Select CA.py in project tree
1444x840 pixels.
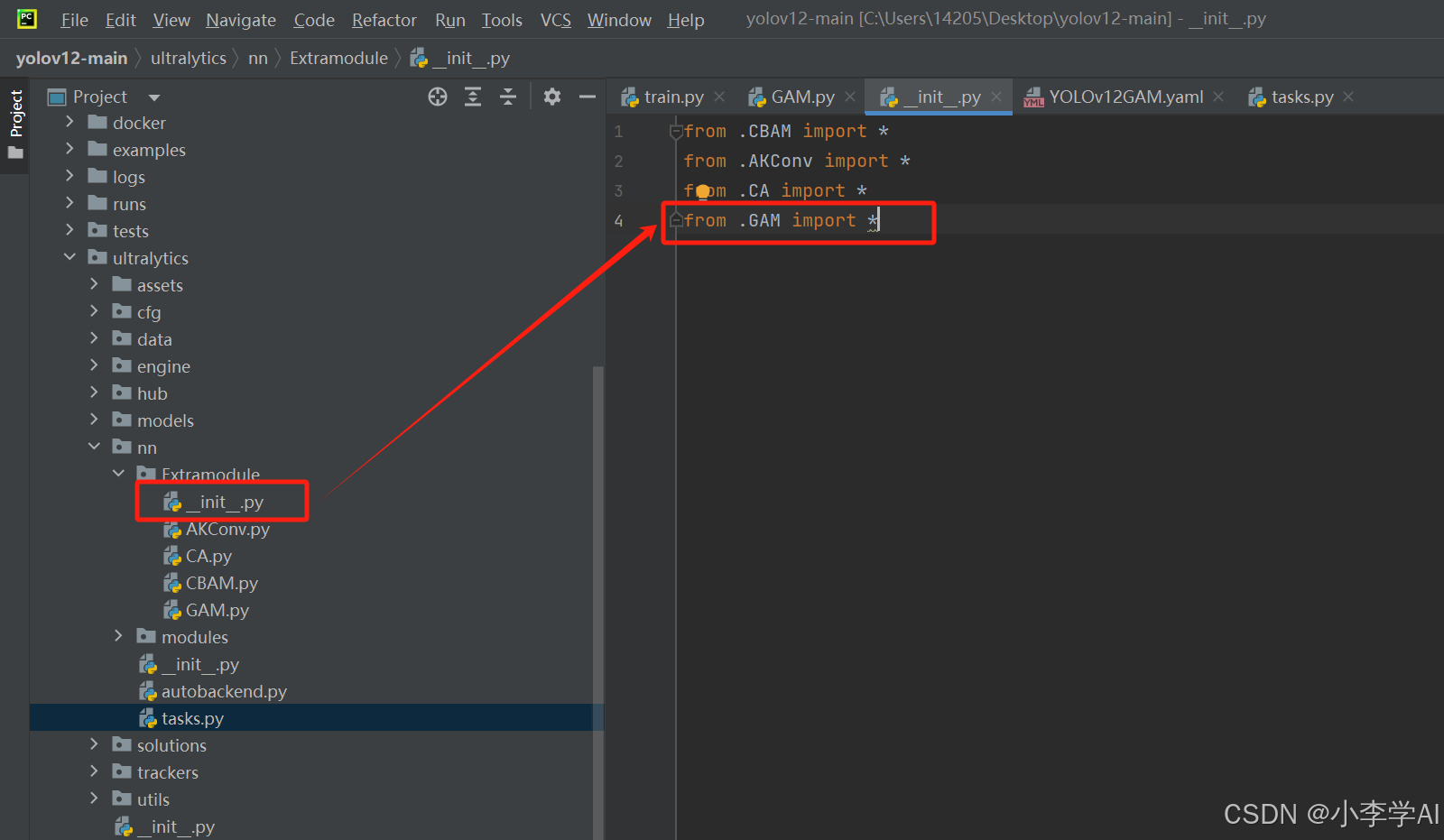(x=198, y=556)
